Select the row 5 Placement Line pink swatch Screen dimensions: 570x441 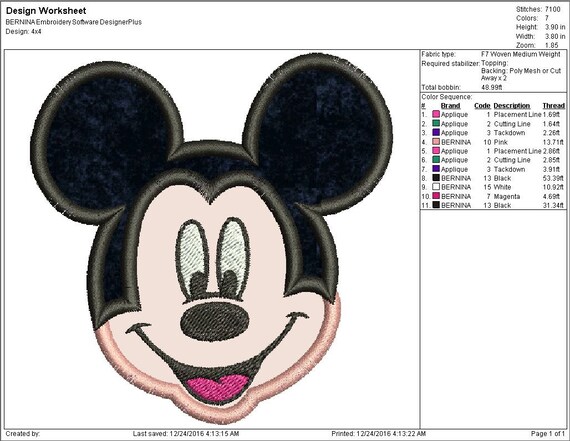(436, 151)
